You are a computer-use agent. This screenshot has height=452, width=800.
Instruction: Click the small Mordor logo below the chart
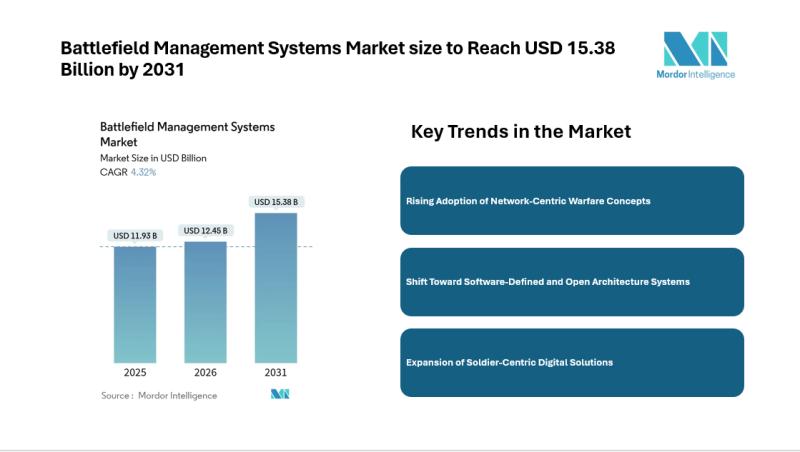[x=280, y=394]
